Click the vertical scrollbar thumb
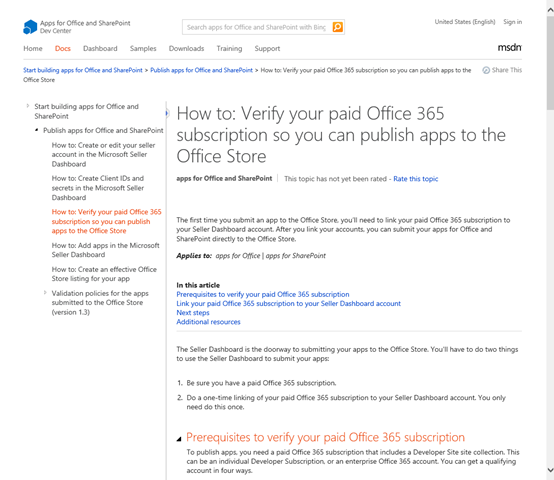The width and height of the screenshot is (554, 480). [550, 63]
